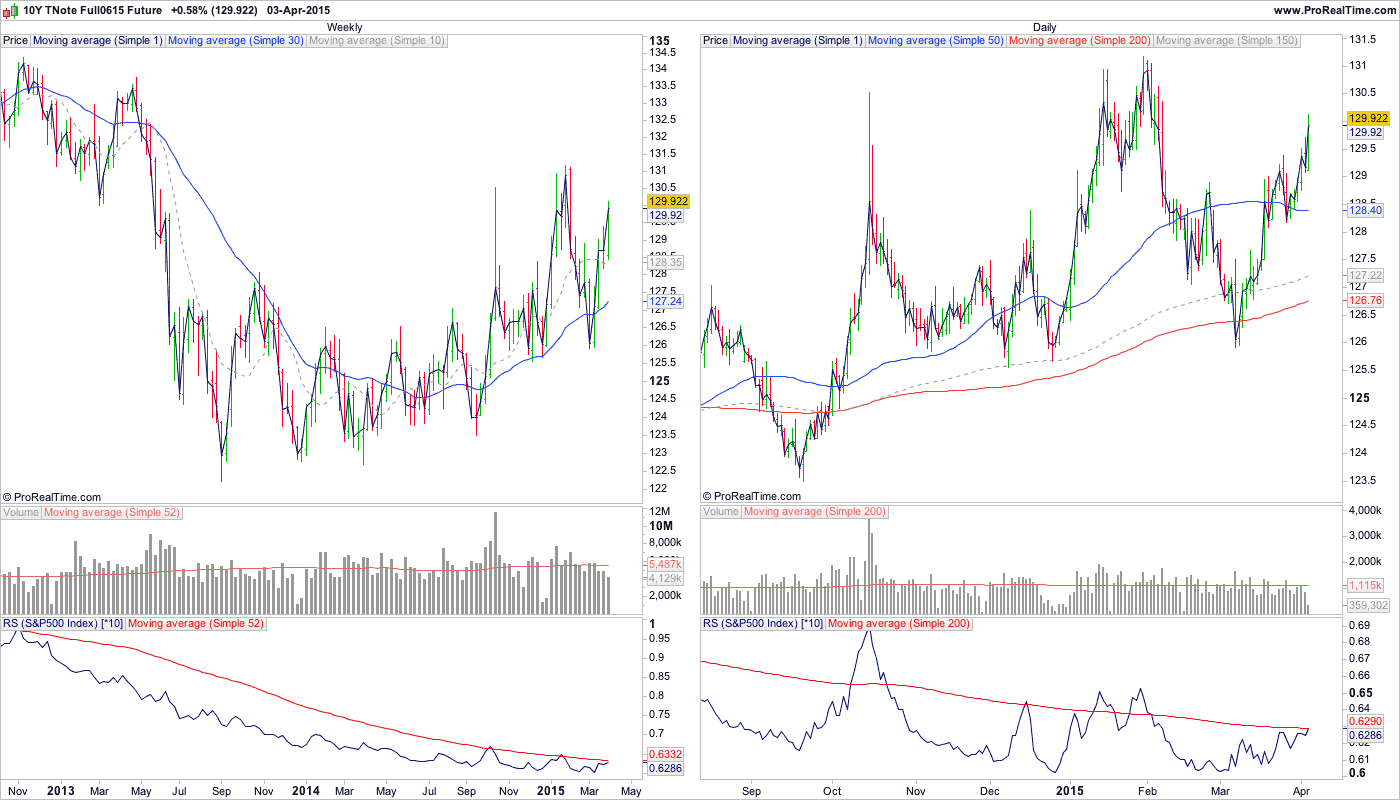Viewport: 1400px width, 800px height.
Task: Click 2015 on the Daily time axis
Action: click(1068, 791)
